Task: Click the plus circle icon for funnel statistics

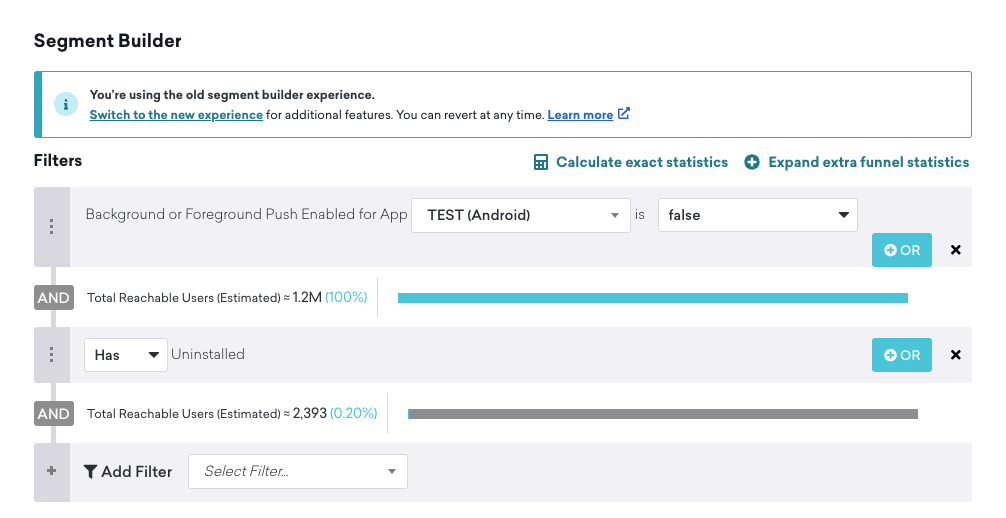Action: tap(752, 162)
